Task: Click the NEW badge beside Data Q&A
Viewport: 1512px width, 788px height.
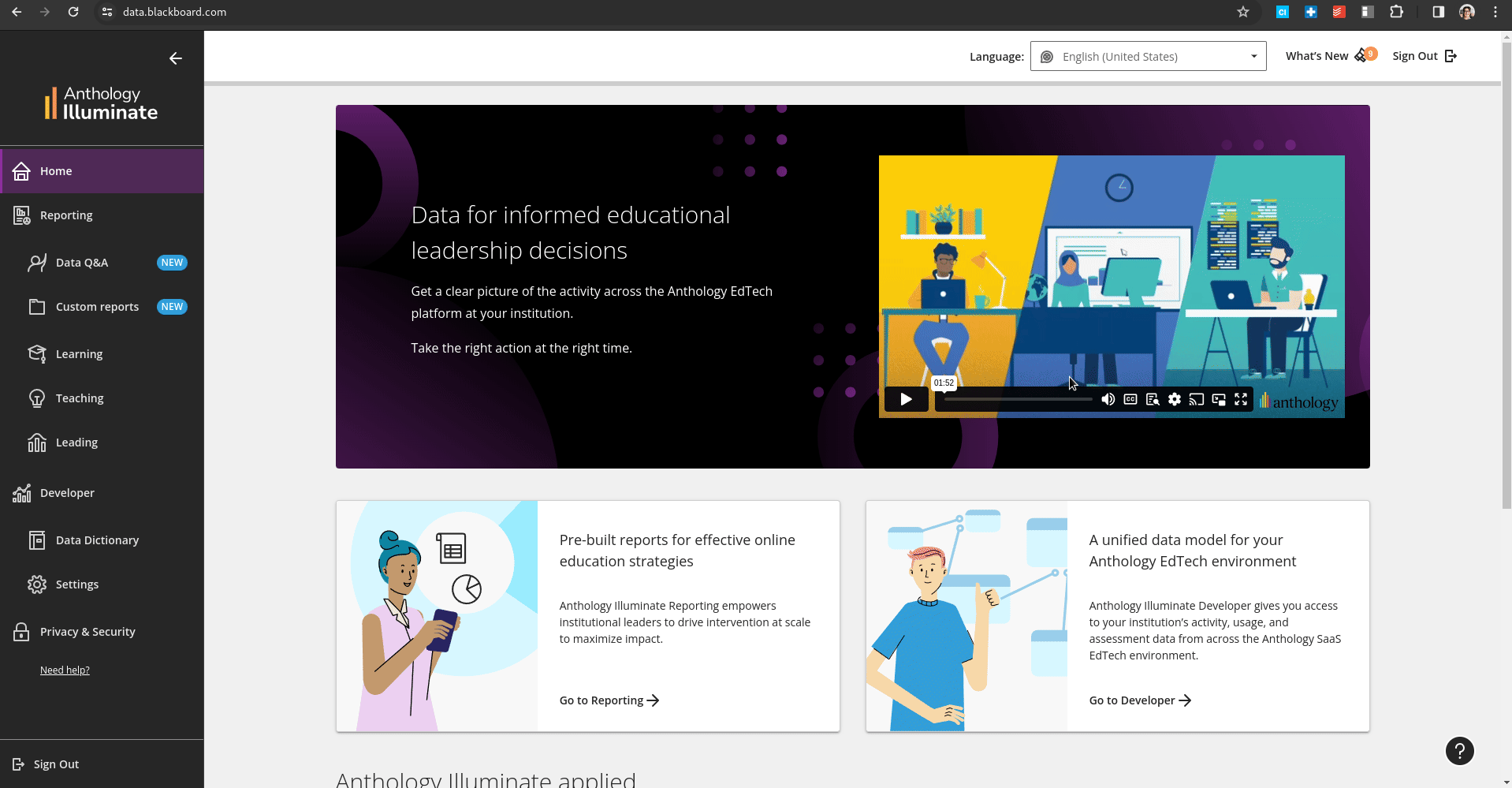Action: (x=172, y=263)
